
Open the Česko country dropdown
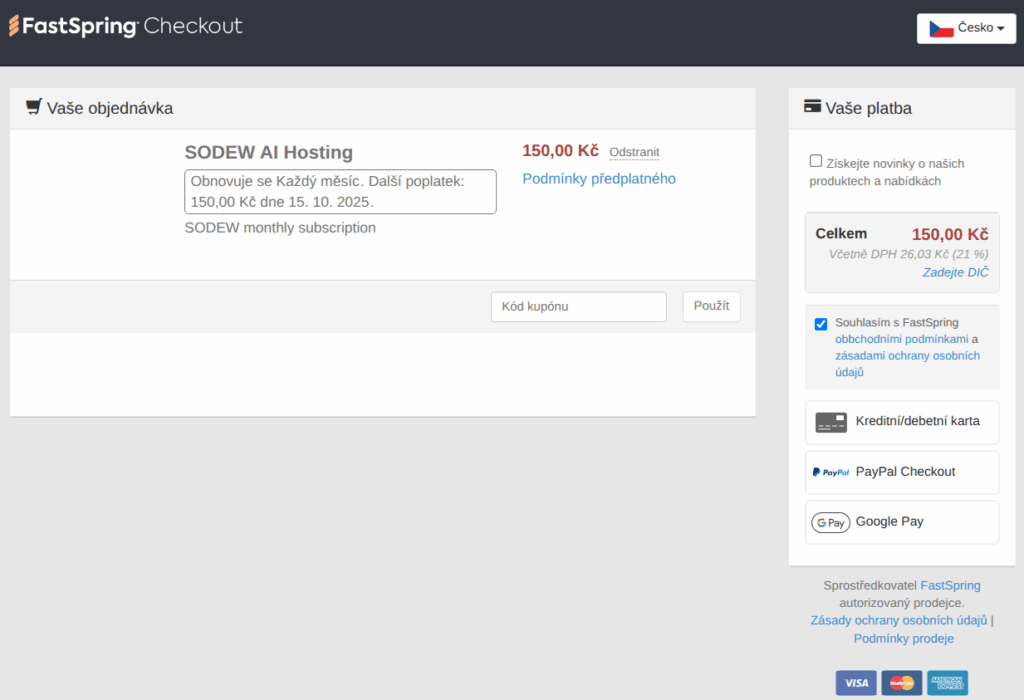click(x=966, y=28)
